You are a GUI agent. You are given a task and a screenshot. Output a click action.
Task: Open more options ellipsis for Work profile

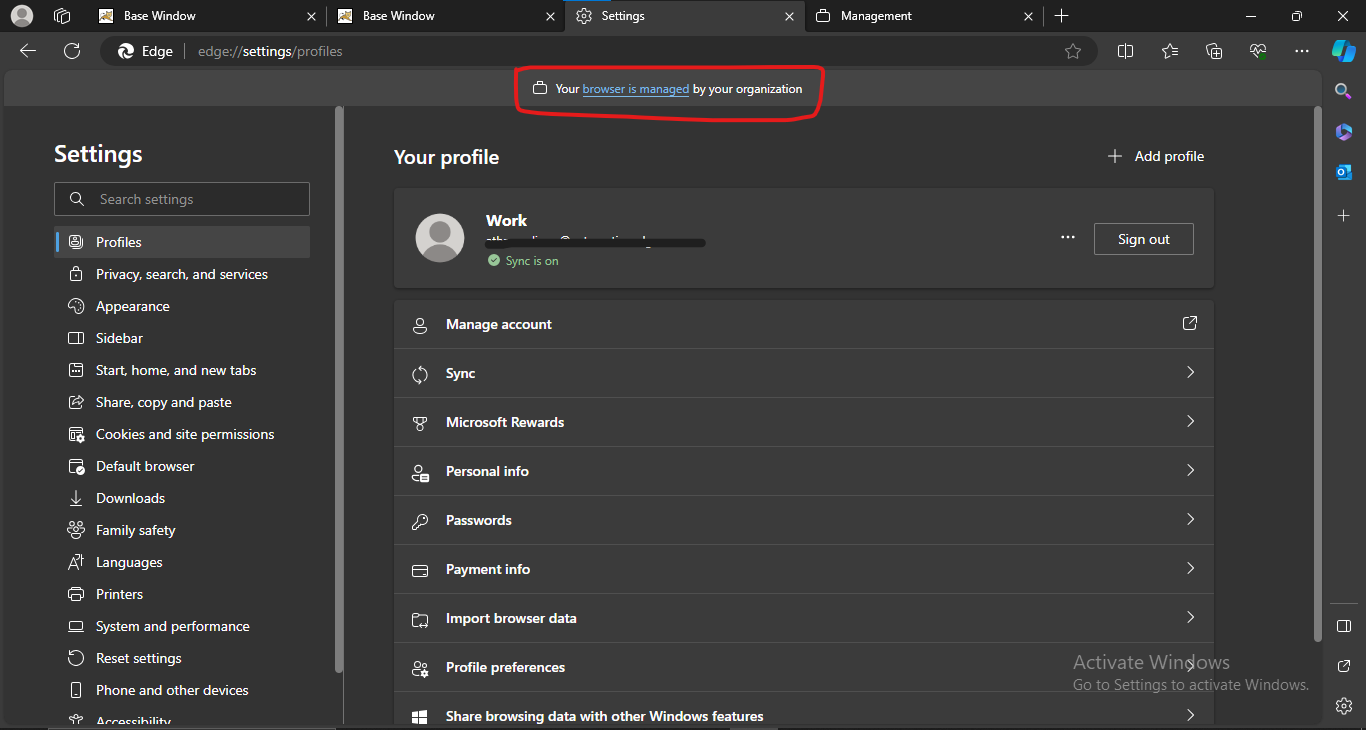(x=1068, y=238)
